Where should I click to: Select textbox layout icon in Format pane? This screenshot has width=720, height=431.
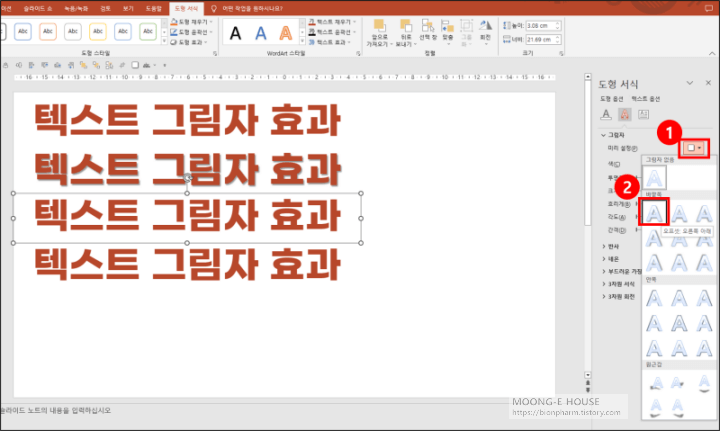click(x=643, y=114)
